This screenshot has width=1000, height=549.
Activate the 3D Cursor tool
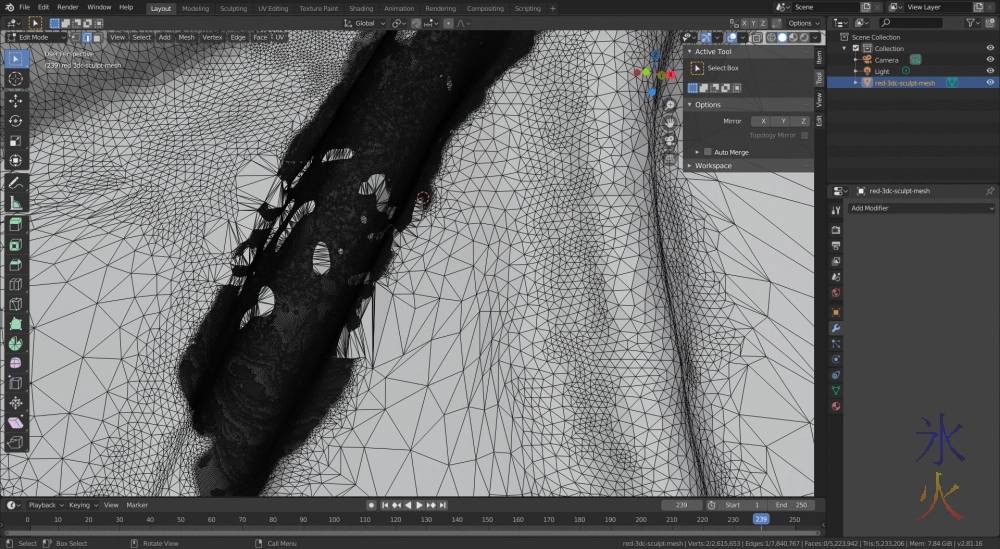pos(16,78)
